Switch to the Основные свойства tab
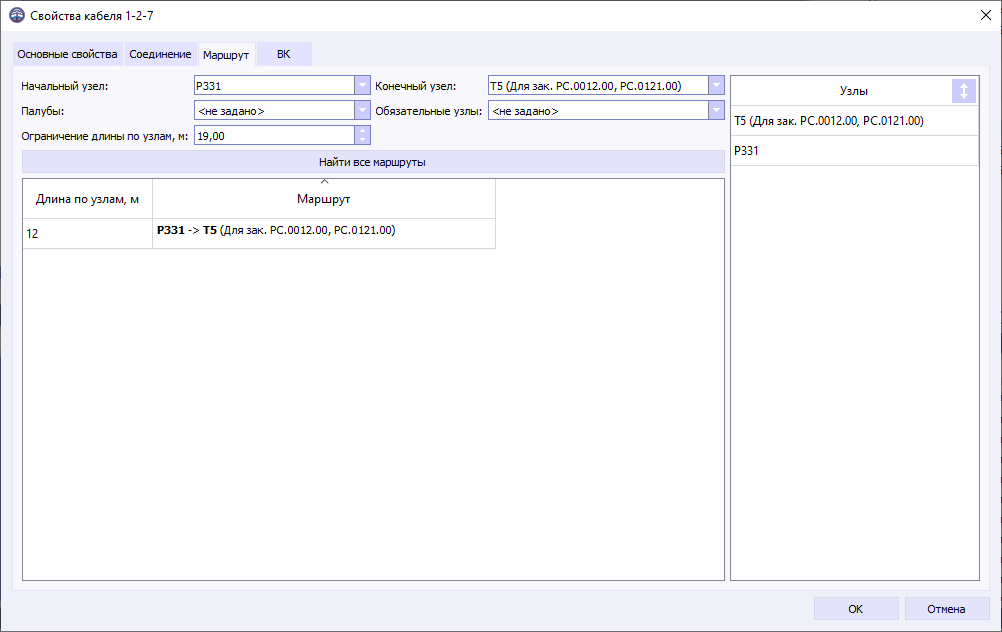1002x632 pixels. (66, 55)
